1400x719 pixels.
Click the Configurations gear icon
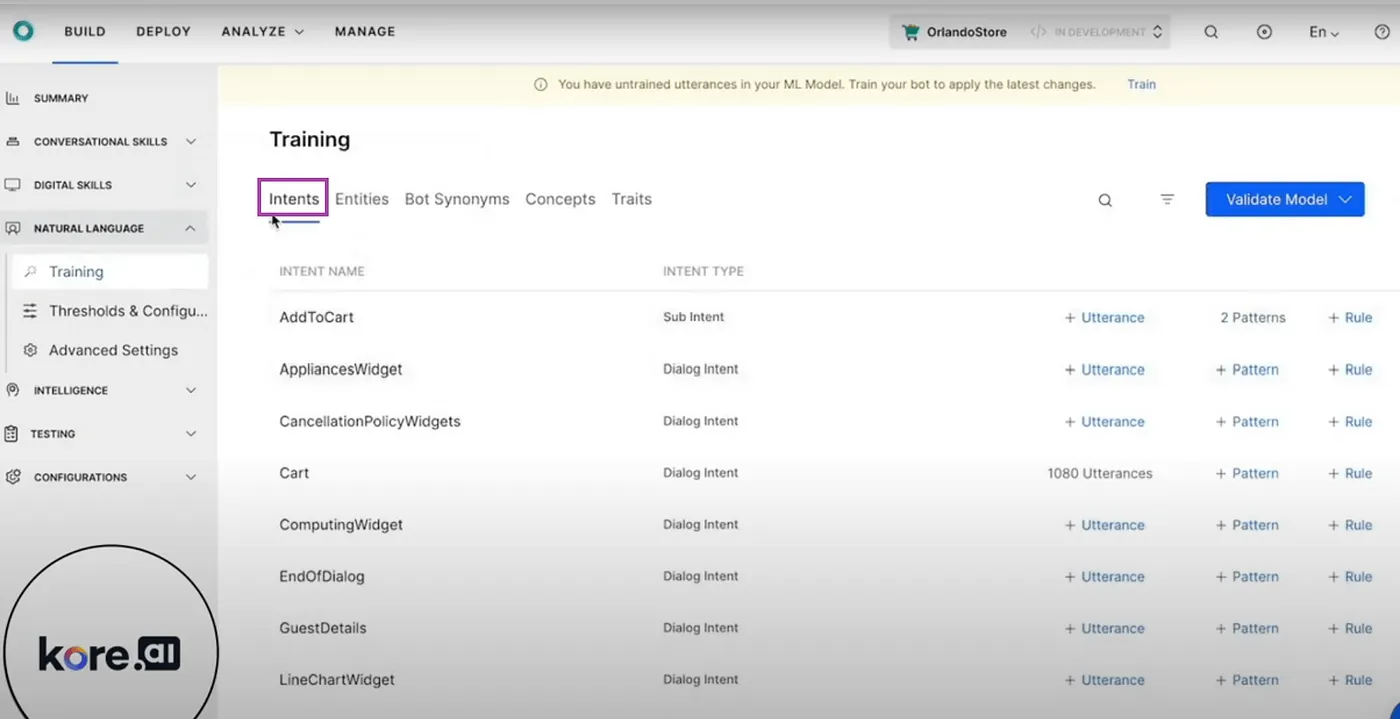pos(12,477)
